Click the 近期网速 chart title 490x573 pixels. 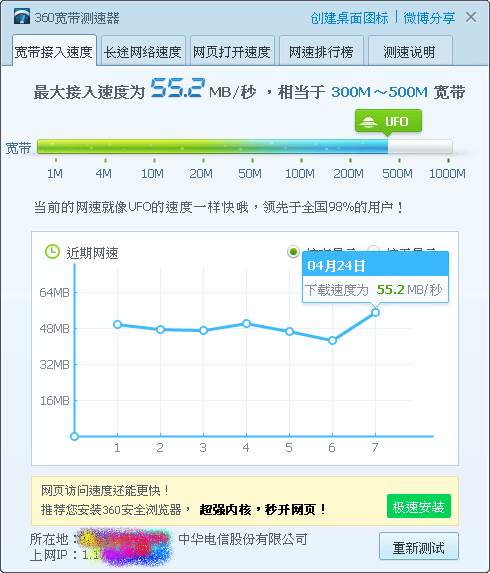click(92, 253)
